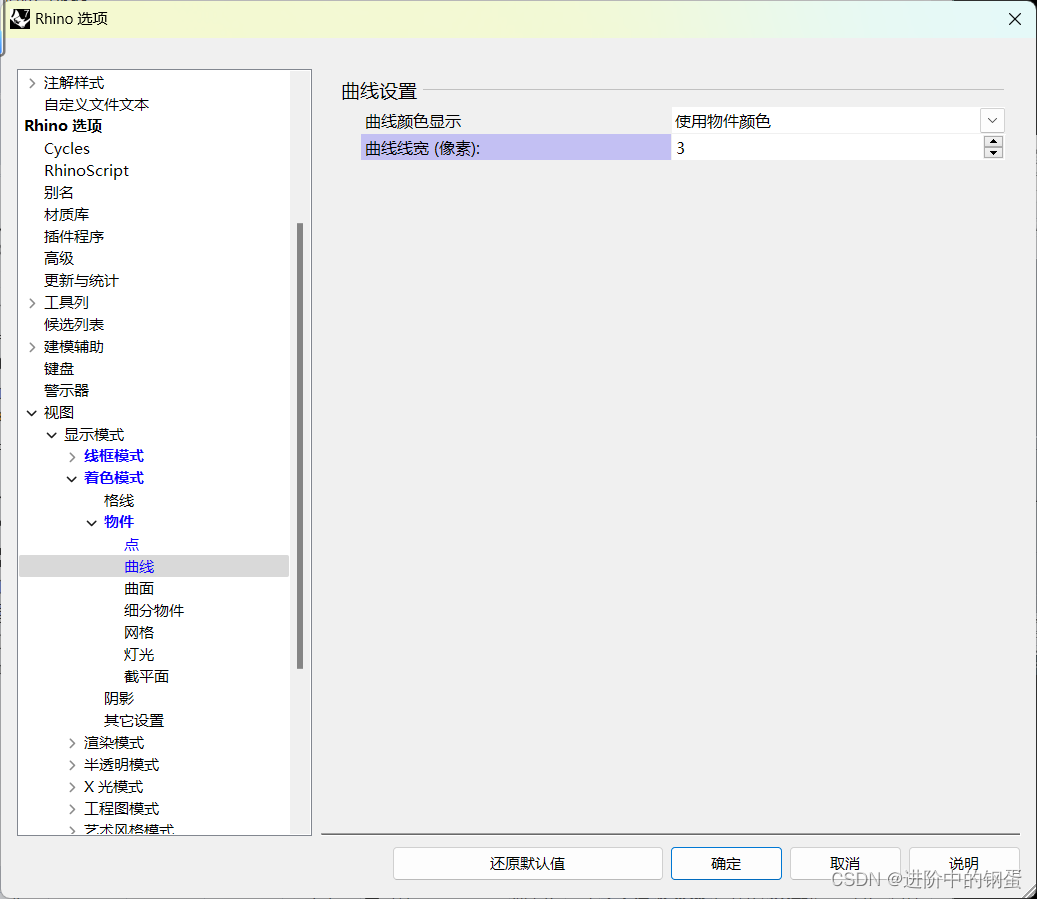Click the 曲线线宽 (像素) label row

tap(516, 148)
